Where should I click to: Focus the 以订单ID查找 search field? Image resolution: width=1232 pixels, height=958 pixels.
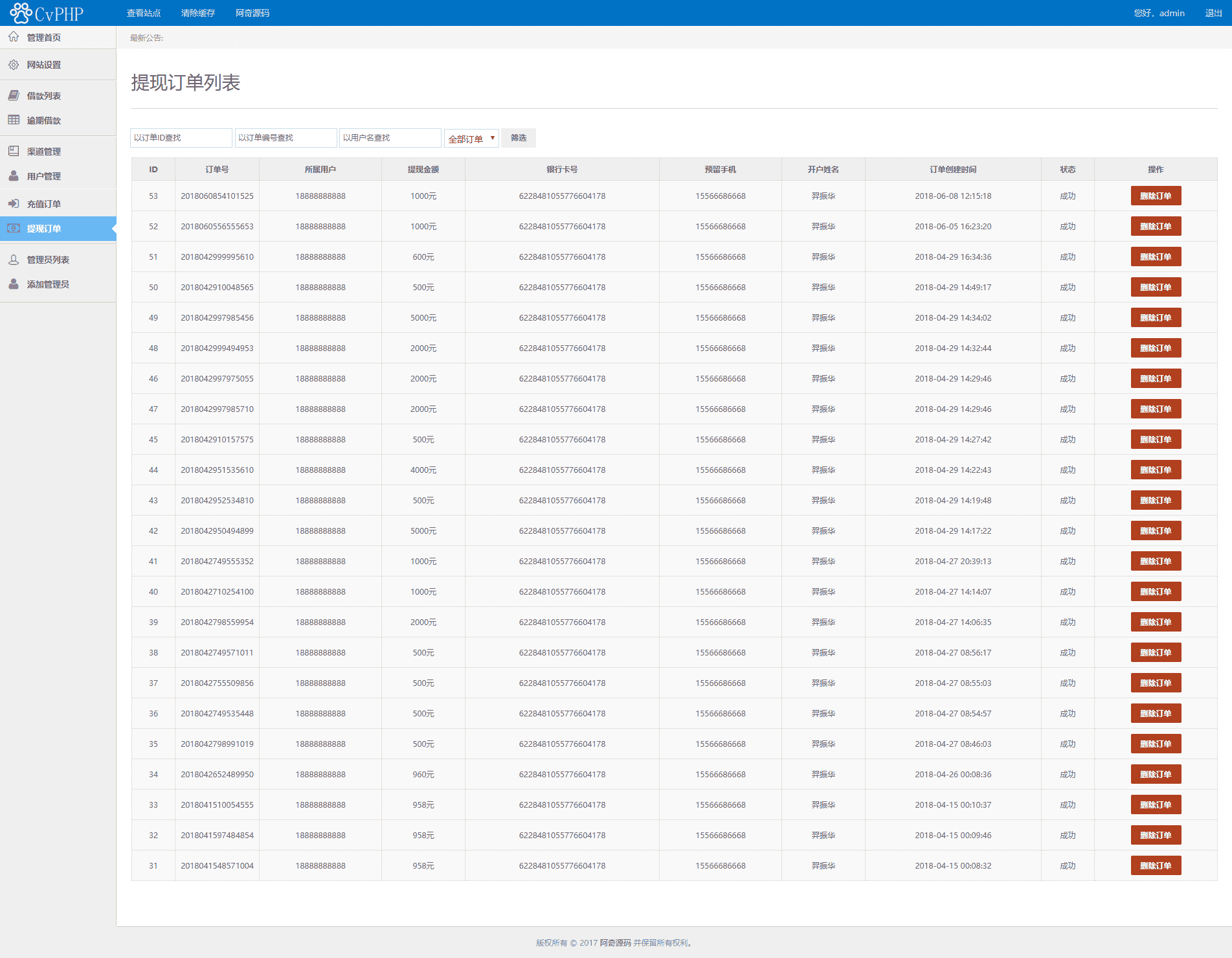point(181,138)
